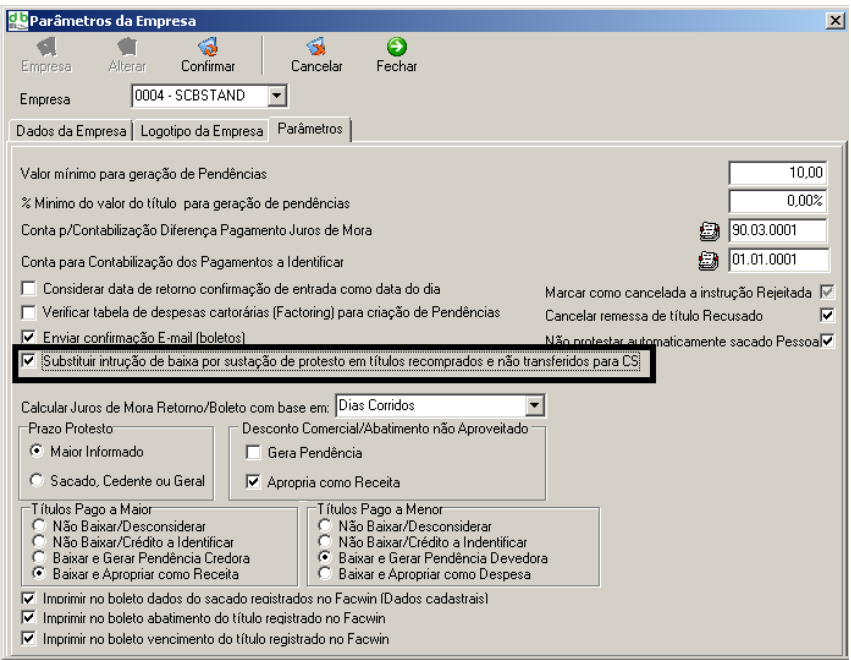
Task: Click the 01.01.0001 account field
Action: pyautogui.click(x=779, y=259)
